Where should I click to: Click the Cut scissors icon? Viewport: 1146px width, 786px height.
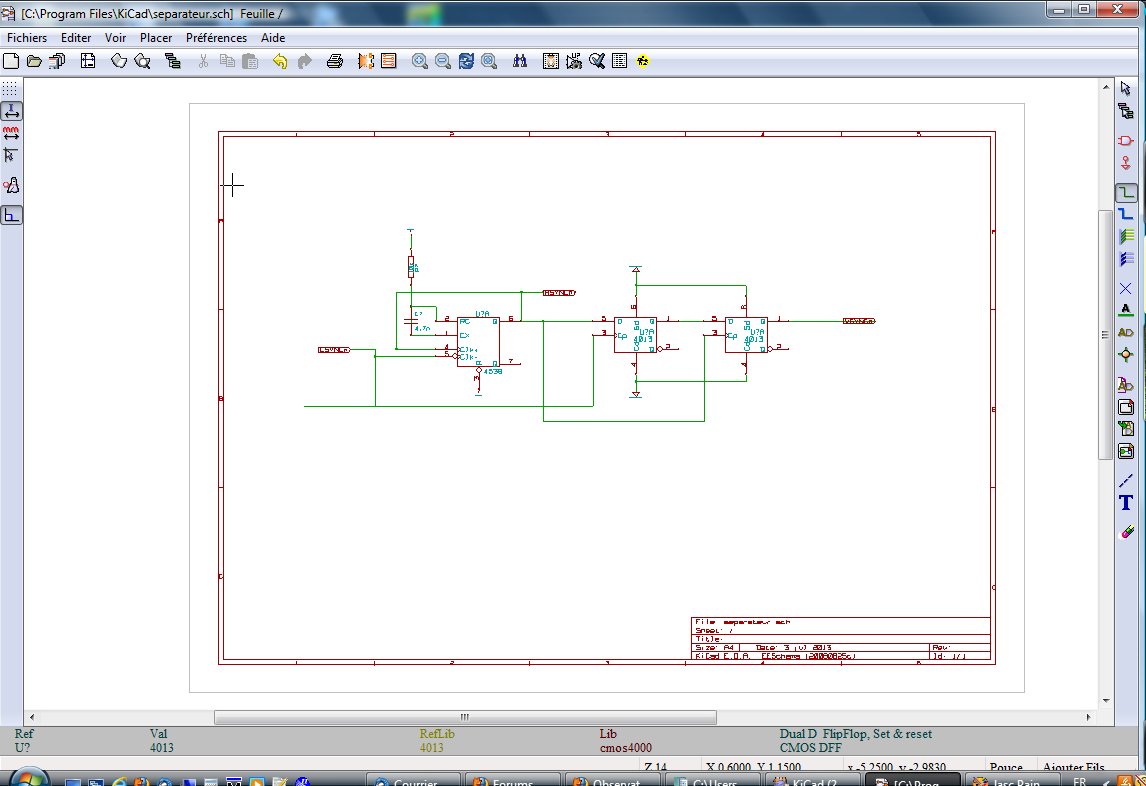[203, 61]
